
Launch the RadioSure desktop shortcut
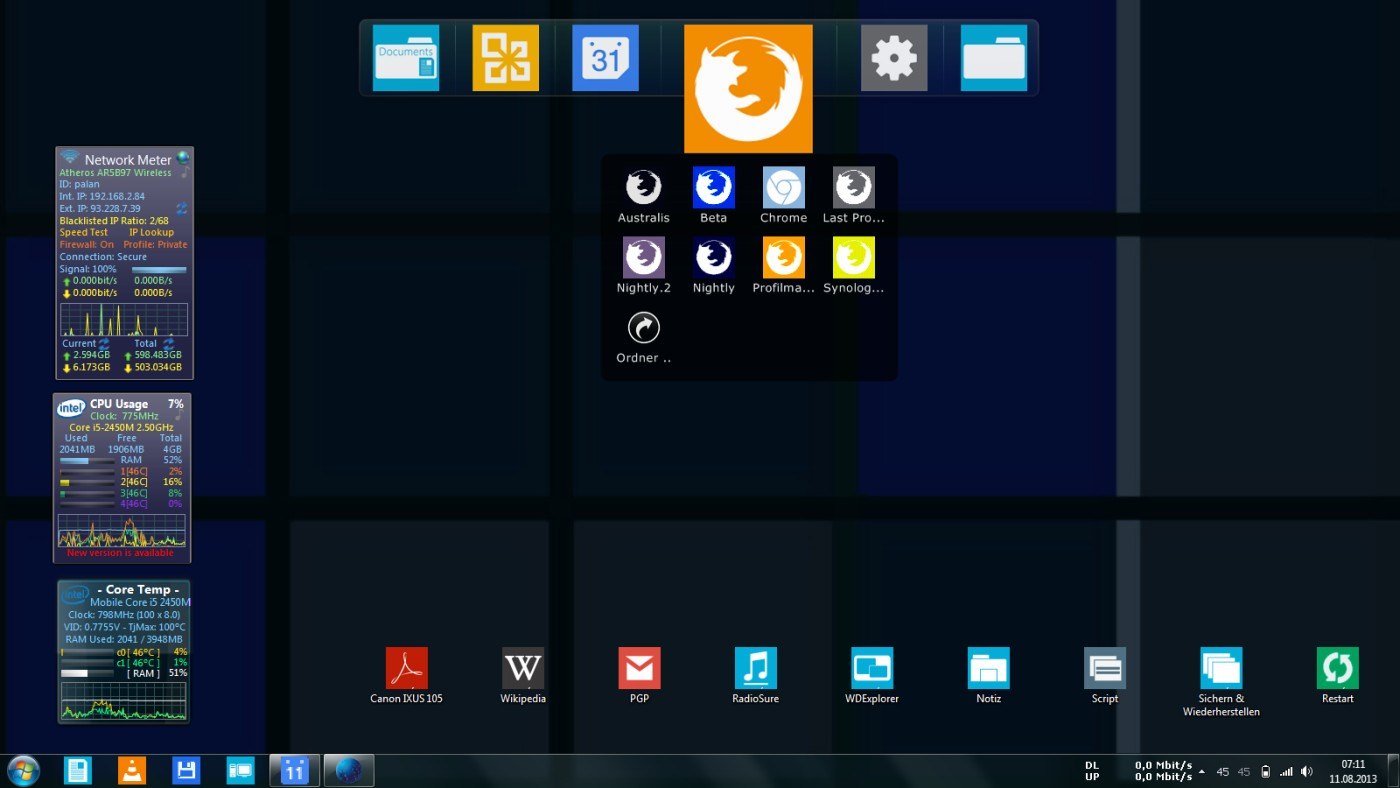[x=755, y=676]
